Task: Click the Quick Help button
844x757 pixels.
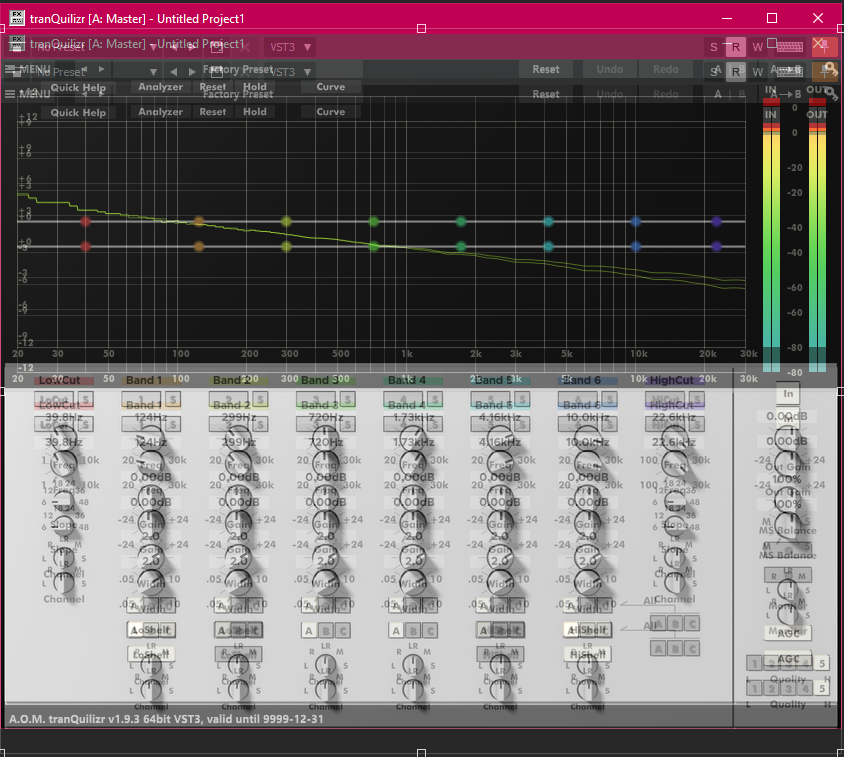Action: tap(78, 88)
